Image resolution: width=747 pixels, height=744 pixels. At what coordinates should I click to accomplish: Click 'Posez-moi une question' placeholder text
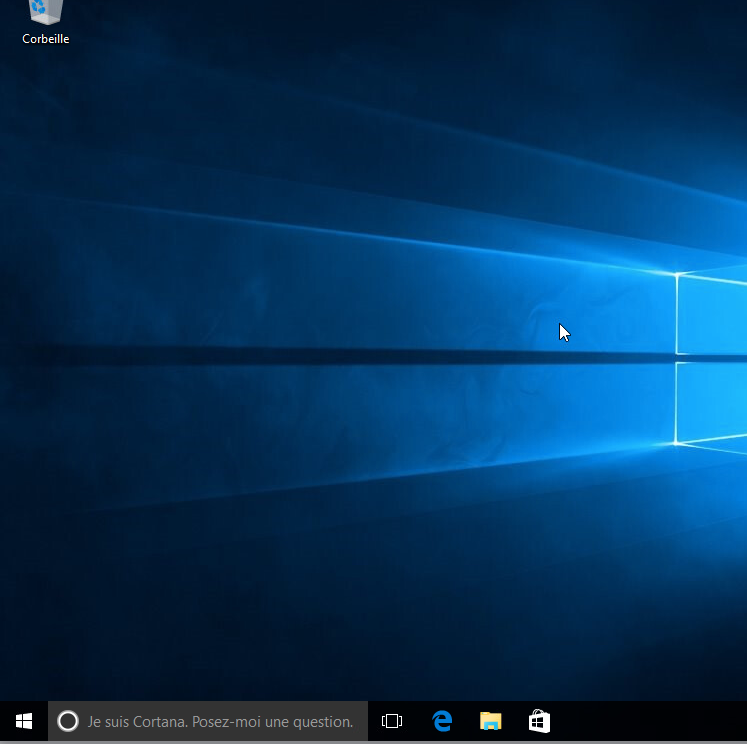coord(272,721)
